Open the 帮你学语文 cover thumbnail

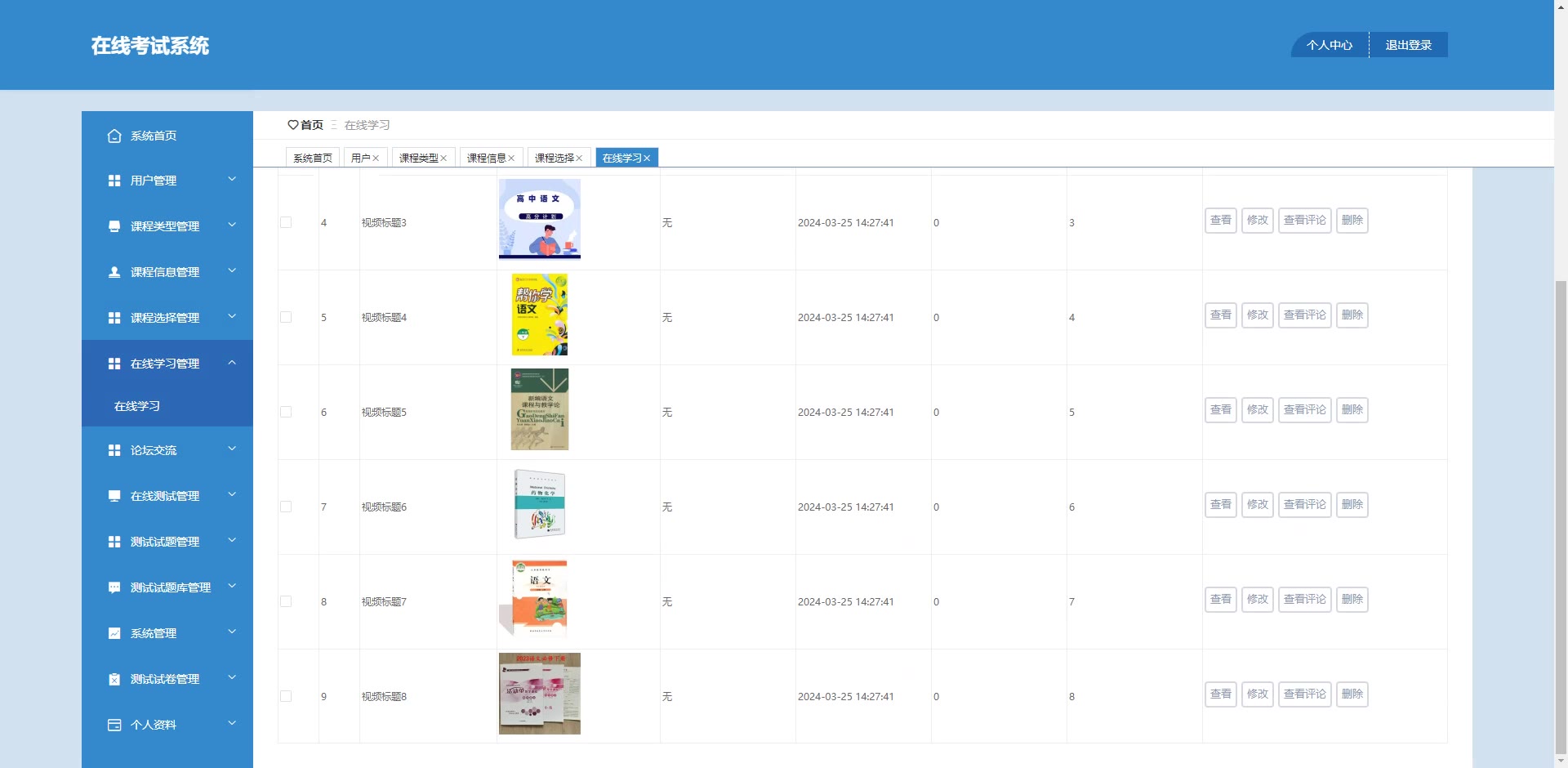[540, 315]
